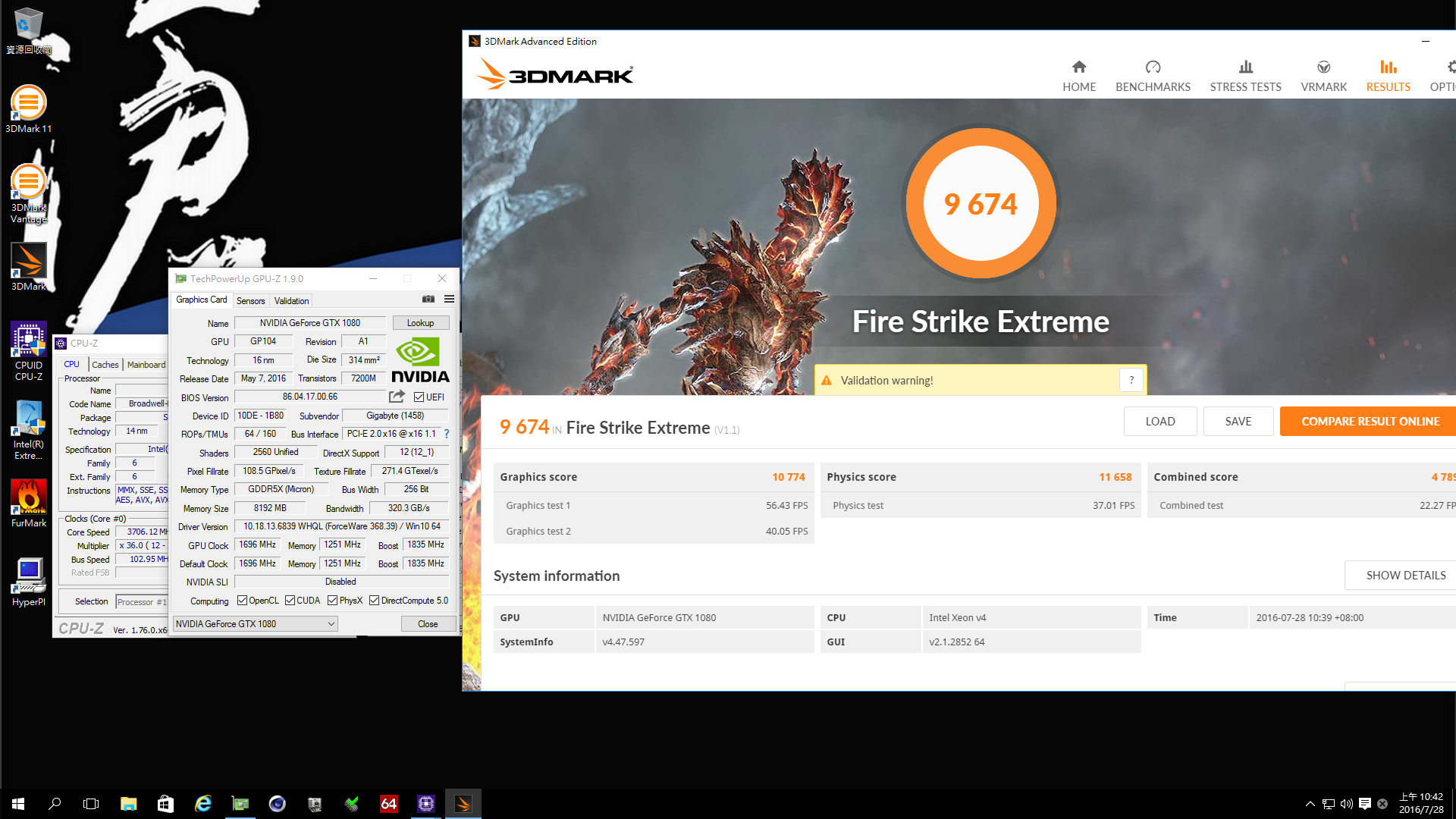Open the Caches tab in CPU-Z
The height and width of the screenshot is (819, 1456).
point(105,365)
